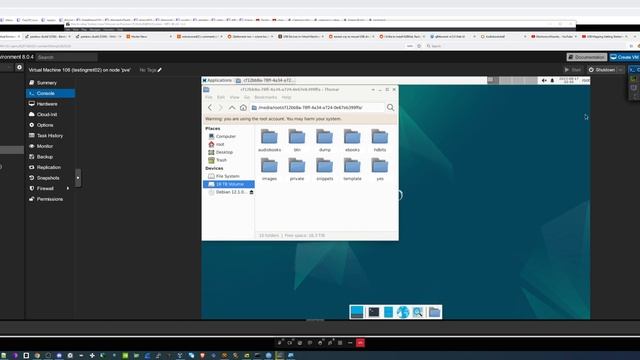The image size is (640, 360).
Task: Select Console in VM menu
Action: pos(50,93)
